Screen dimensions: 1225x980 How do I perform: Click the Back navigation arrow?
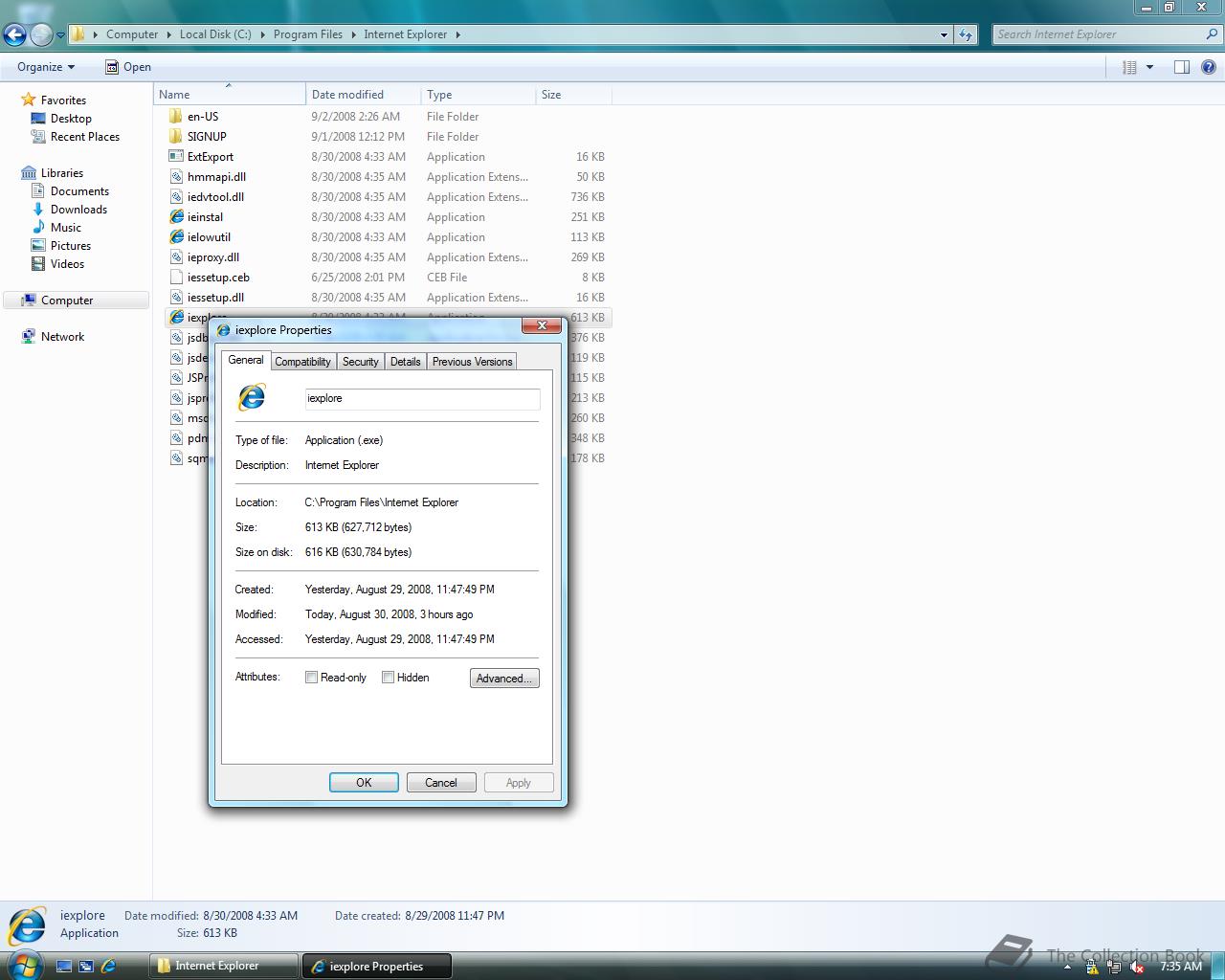tap(14, 35)
